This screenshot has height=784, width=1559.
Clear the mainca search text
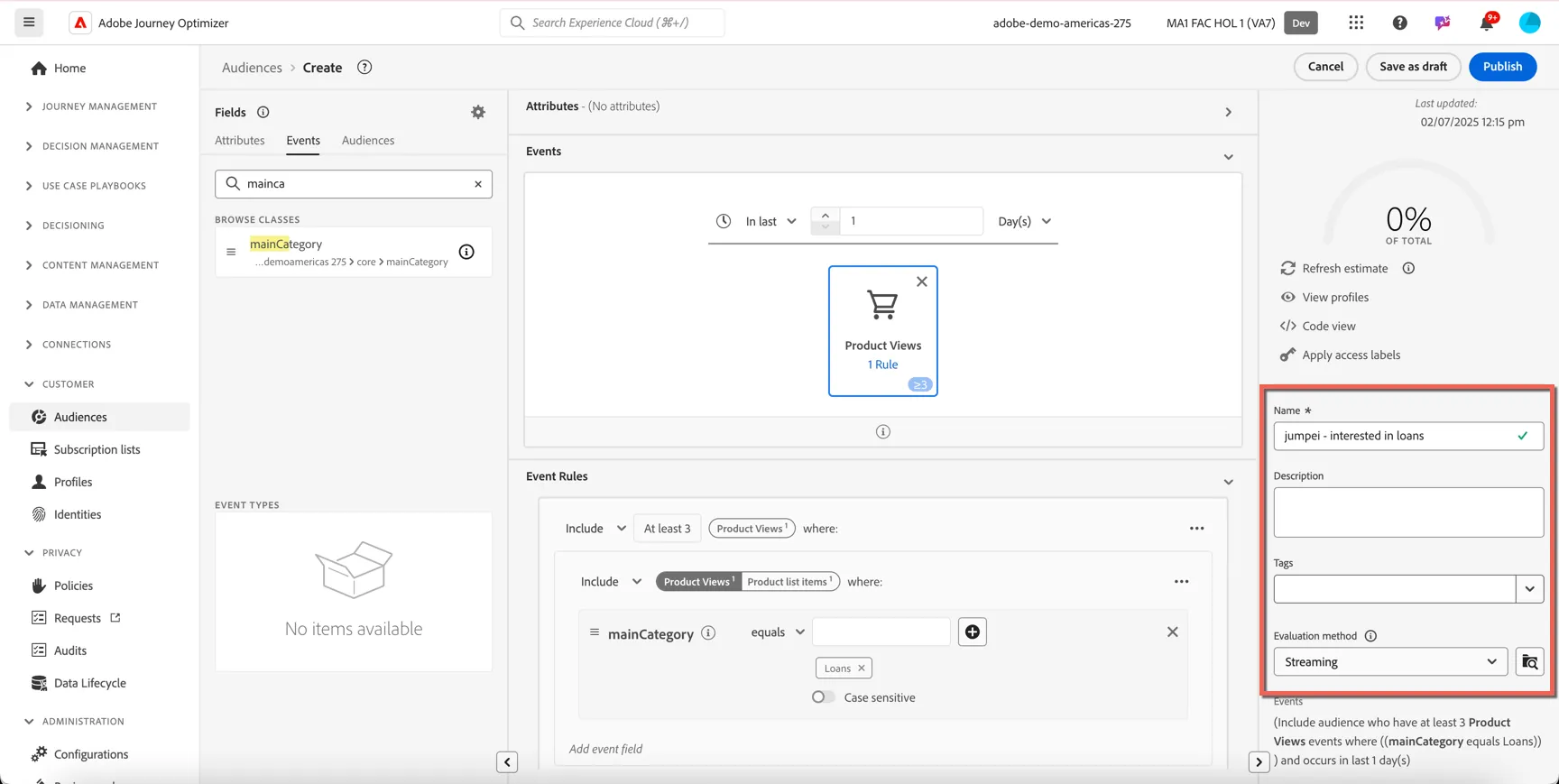tap(478, 184)
